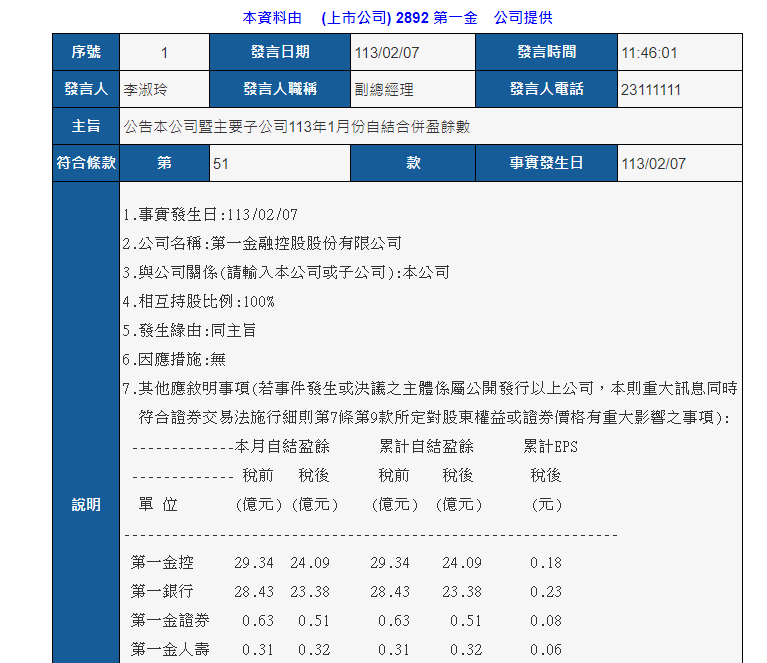767x663 pixels.
Task: Click line 4.相互持股比例:100%
Action: click(x=199, y=301)
